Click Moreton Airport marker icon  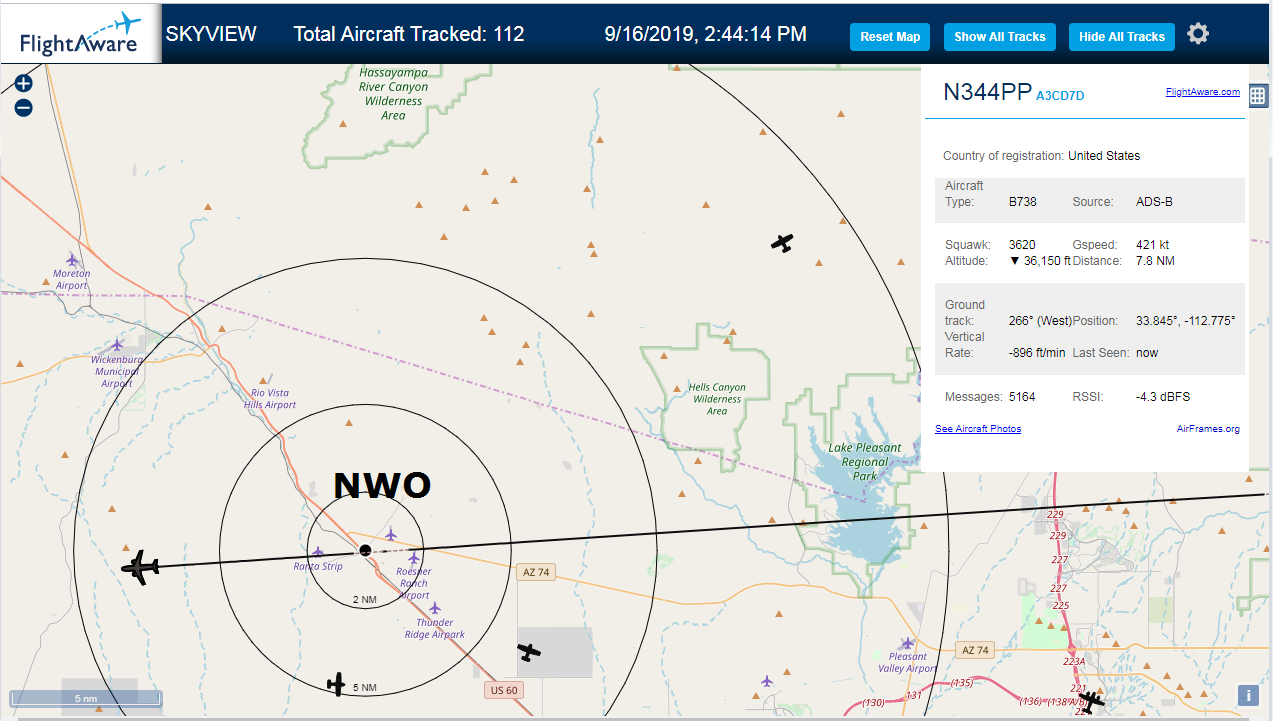(72, 260)
